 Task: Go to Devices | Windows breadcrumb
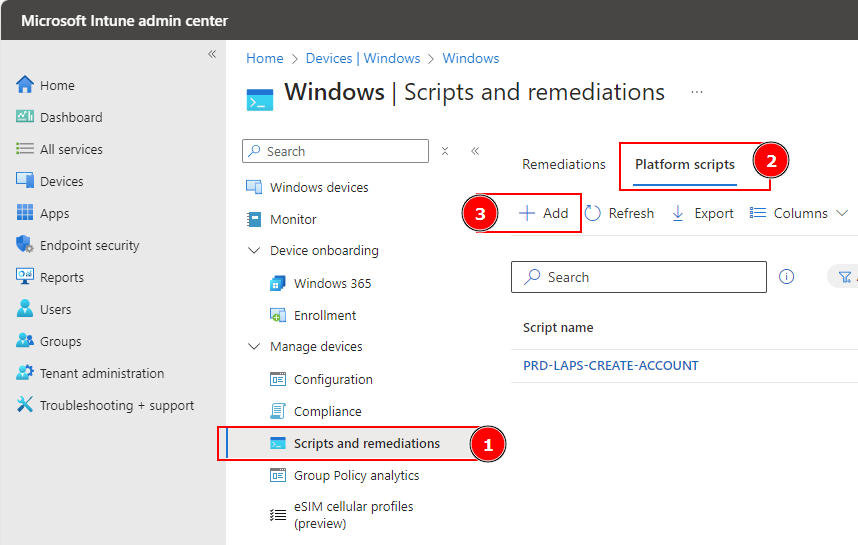[363, 58]
